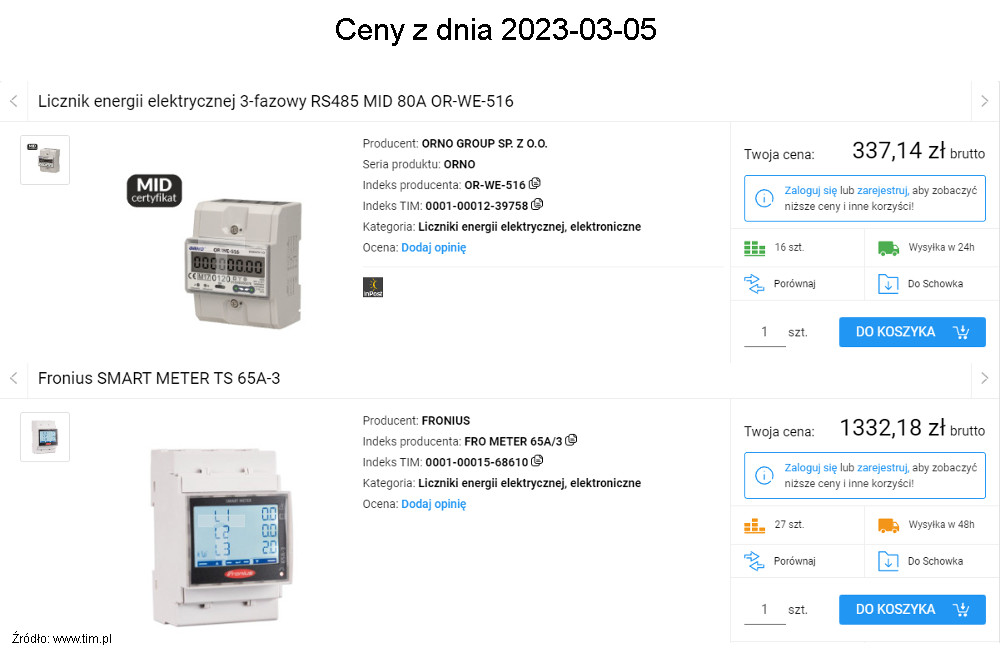This screenshot has height=667, width=1000.
Task: Add the OR-WE-516 meter to cart
Action: click(912, 332)
